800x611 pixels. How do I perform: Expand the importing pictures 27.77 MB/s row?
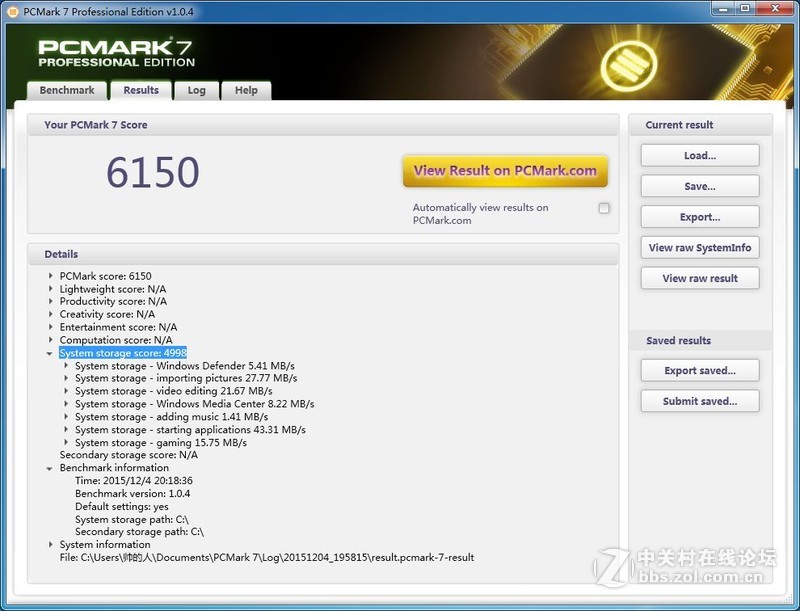pos(66,378)
